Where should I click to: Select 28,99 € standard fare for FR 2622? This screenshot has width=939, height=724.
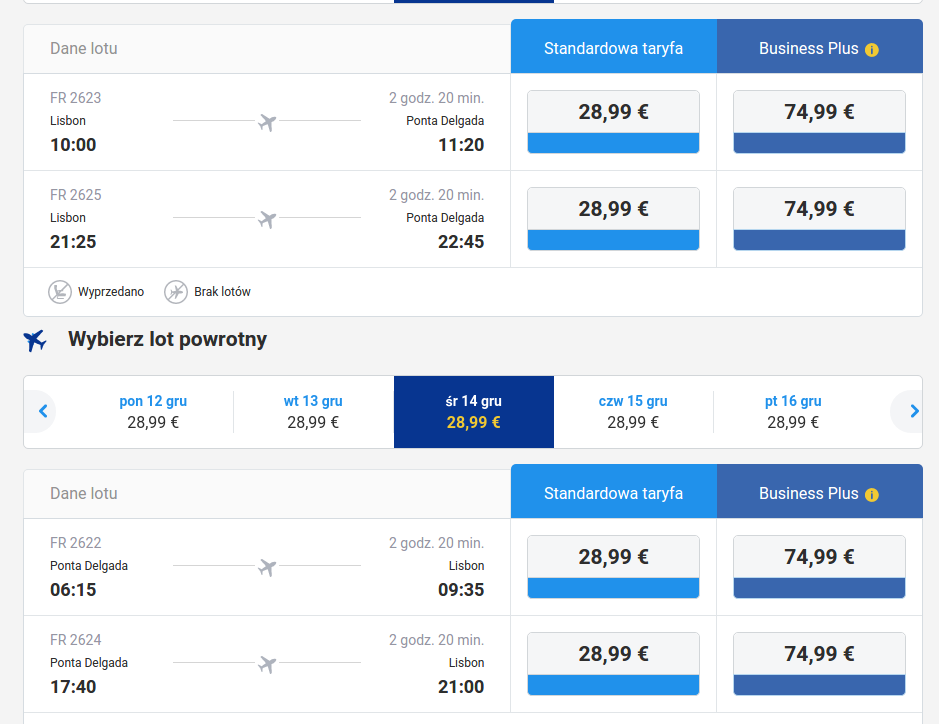click(613, 567)
